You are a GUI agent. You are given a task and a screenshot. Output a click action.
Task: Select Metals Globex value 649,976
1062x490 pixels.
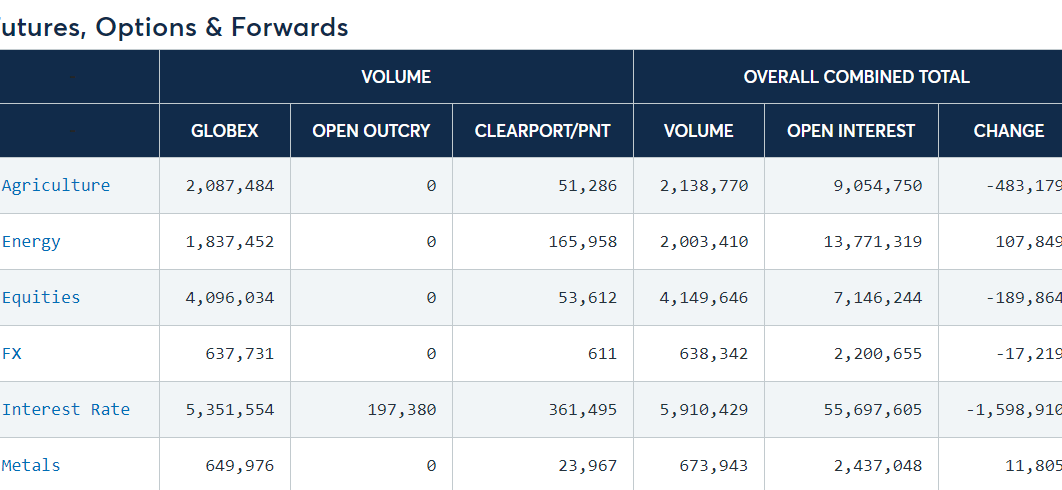[240, 465]
